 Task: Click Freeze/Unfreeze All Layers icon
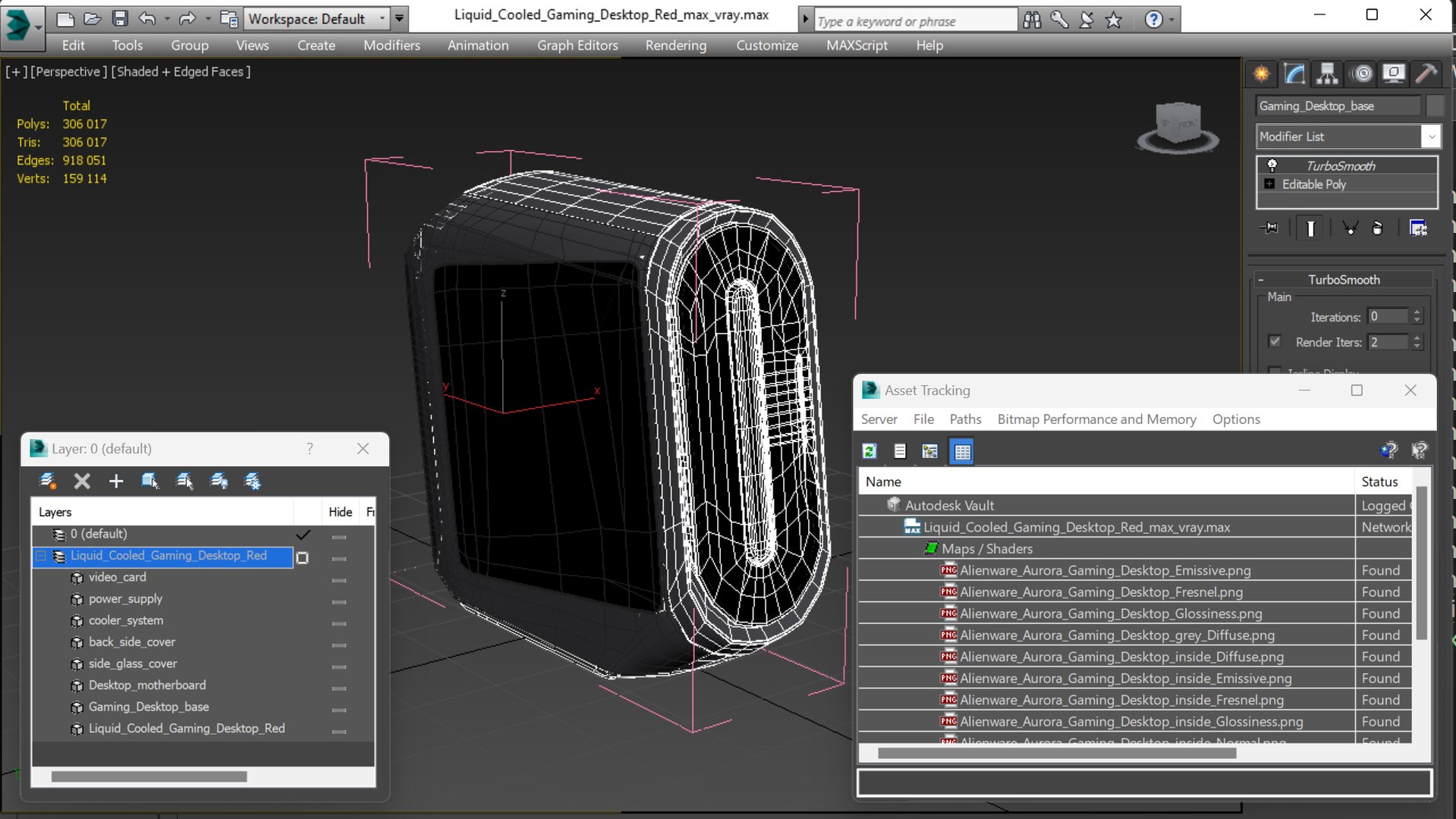tap(253, 481)
